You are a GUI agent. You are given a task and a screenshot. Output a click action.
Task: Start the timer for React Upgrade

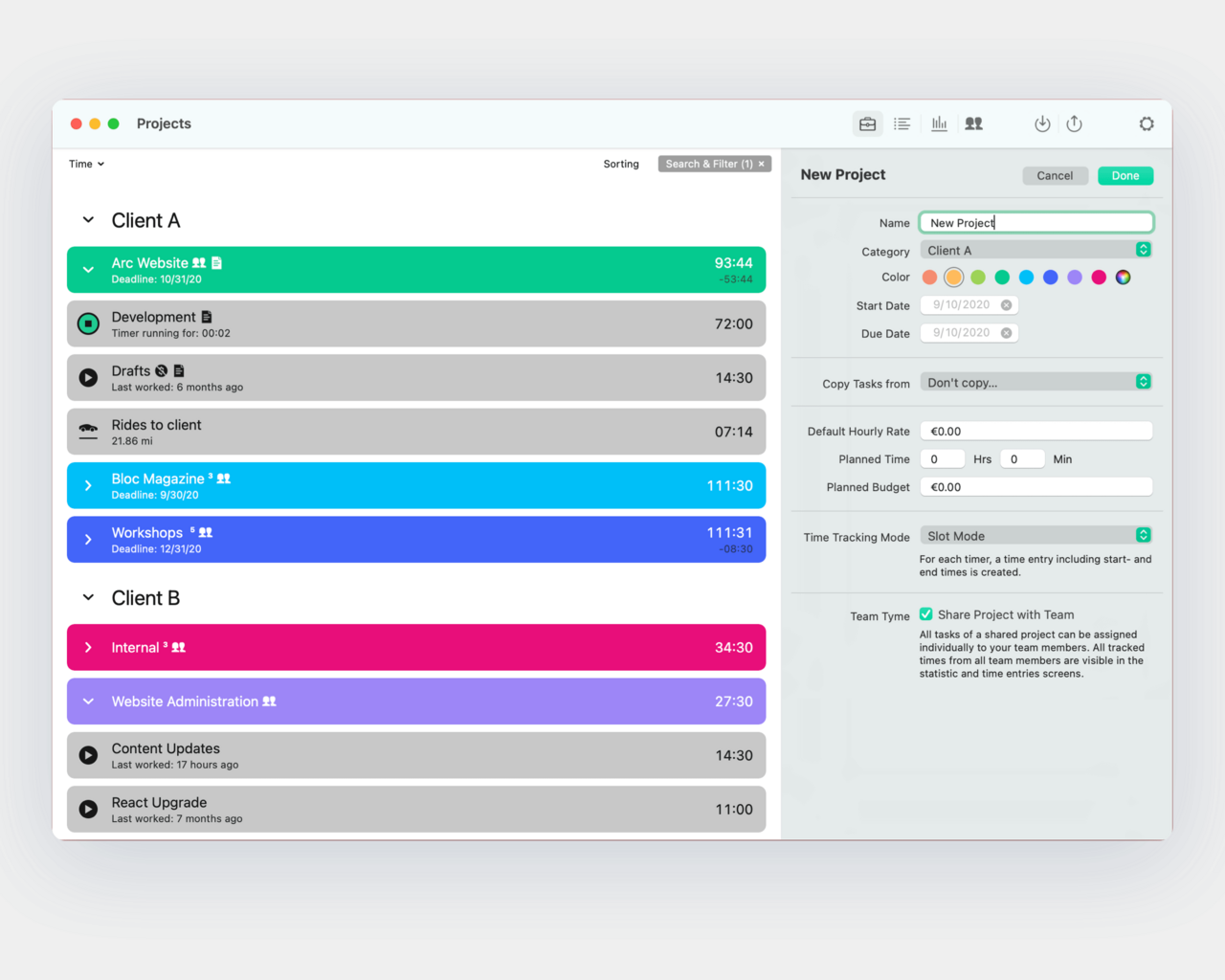(88, 810)
